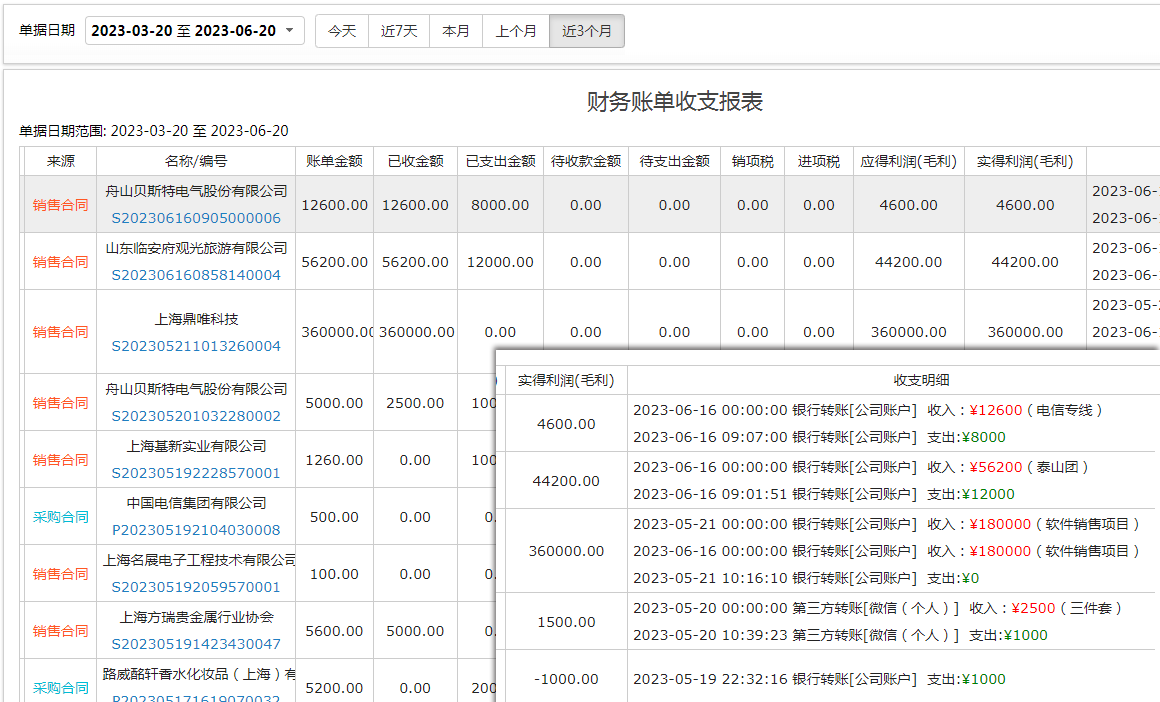The height and width of the screenshot is (702, 1160).
Task: Click the 来源 column header
Action: coord(61,161)
